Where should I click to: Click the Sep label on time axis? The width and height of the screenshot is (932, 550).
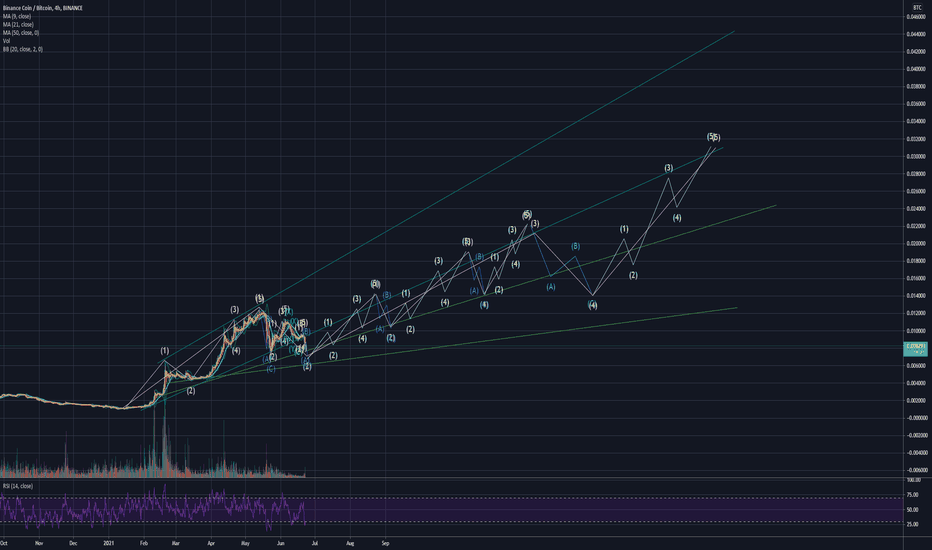point(385,543)
